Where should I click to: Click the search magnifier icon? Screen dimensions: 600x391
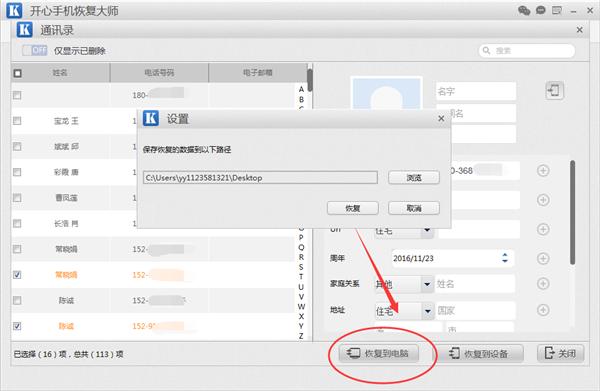486,51
